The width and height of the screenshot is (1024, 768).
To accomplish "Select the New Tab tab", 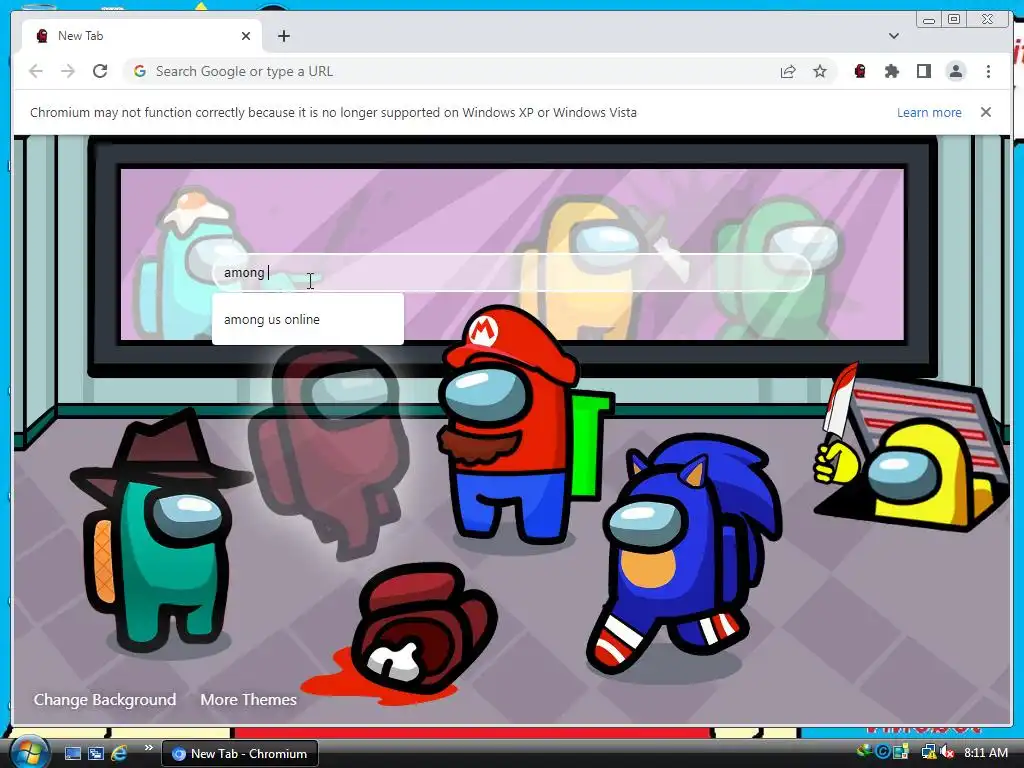I will [x=142, y=36].
